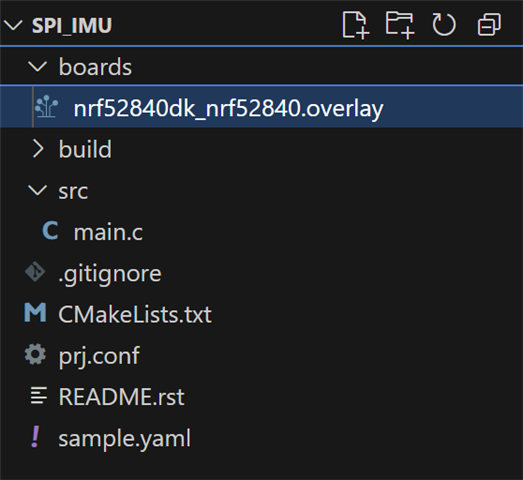Viewport: 523px width, 480px height.
Task: Collapse all folders in explorer
Action: tap(489, 25)
